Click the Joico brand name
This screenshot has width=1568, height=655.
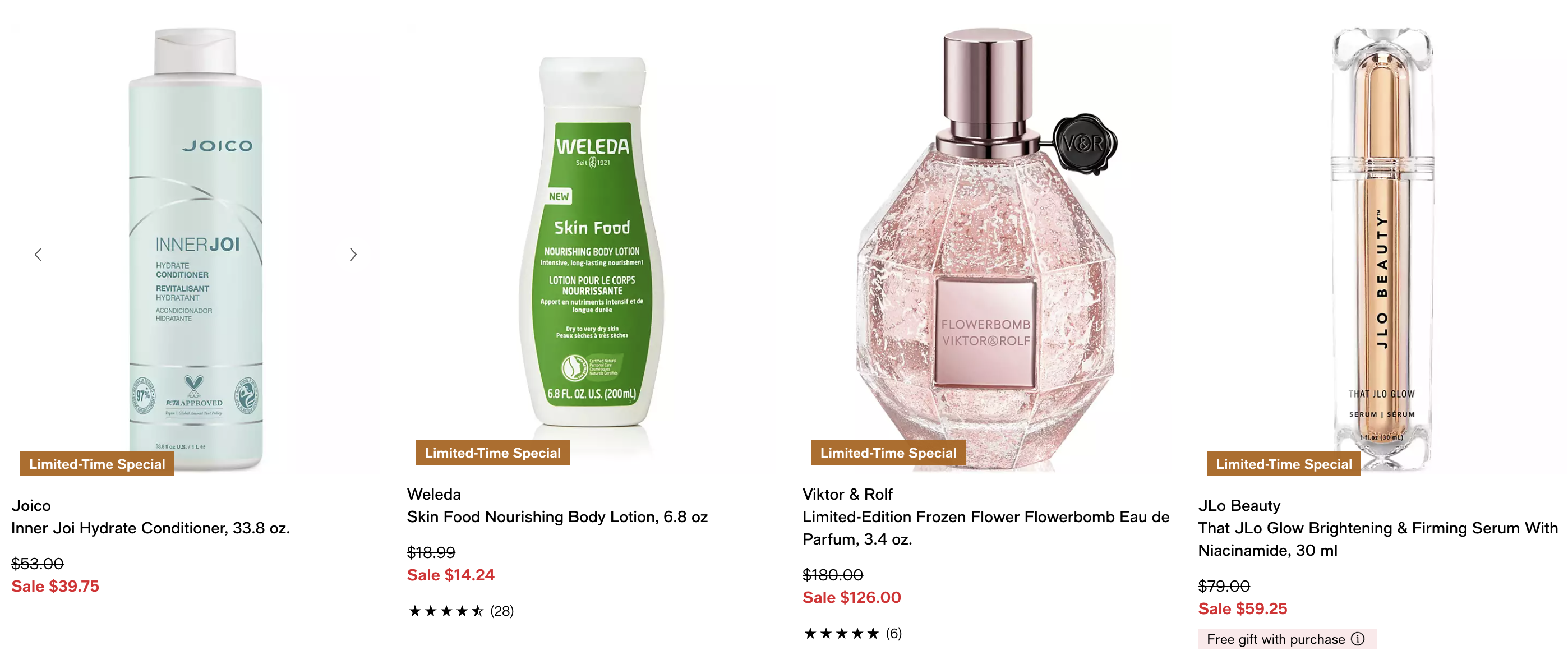click(x=31, y=505)
